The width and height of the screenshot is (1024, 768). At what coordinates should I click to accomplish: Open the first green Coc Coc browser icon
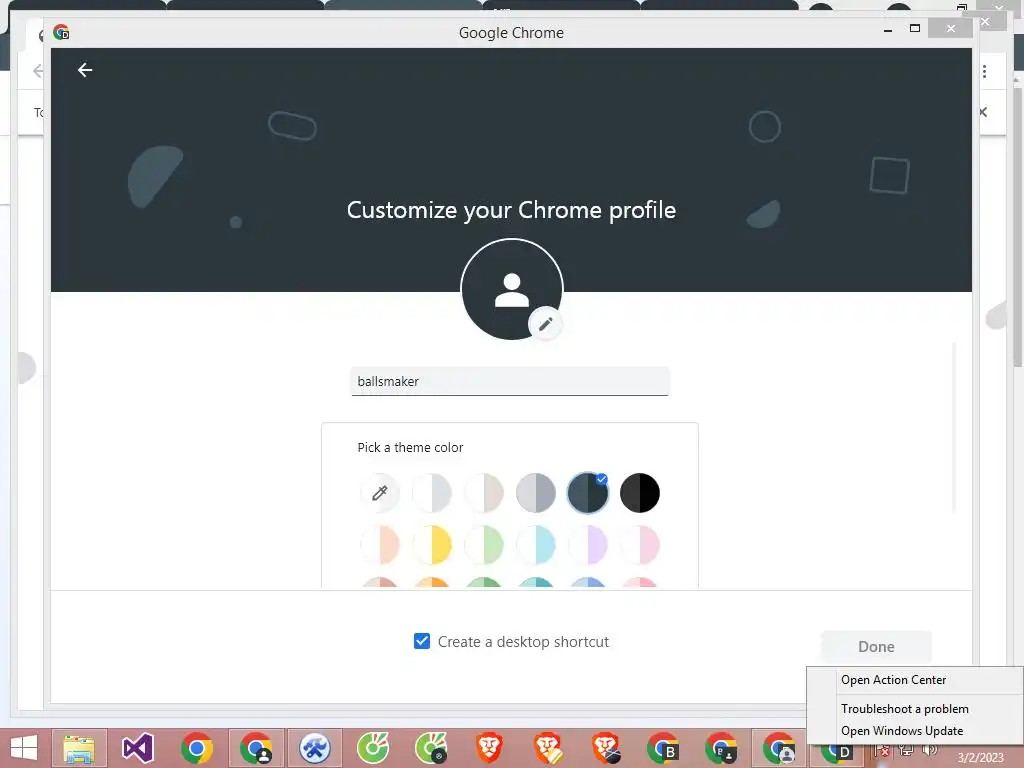click(373, 748)
